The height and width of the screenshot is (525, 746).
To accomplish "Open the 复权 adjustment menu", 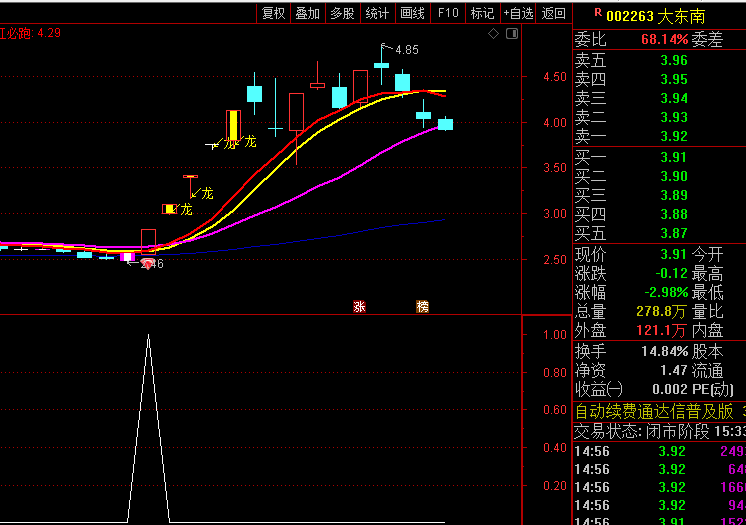I will click(274, 13).
